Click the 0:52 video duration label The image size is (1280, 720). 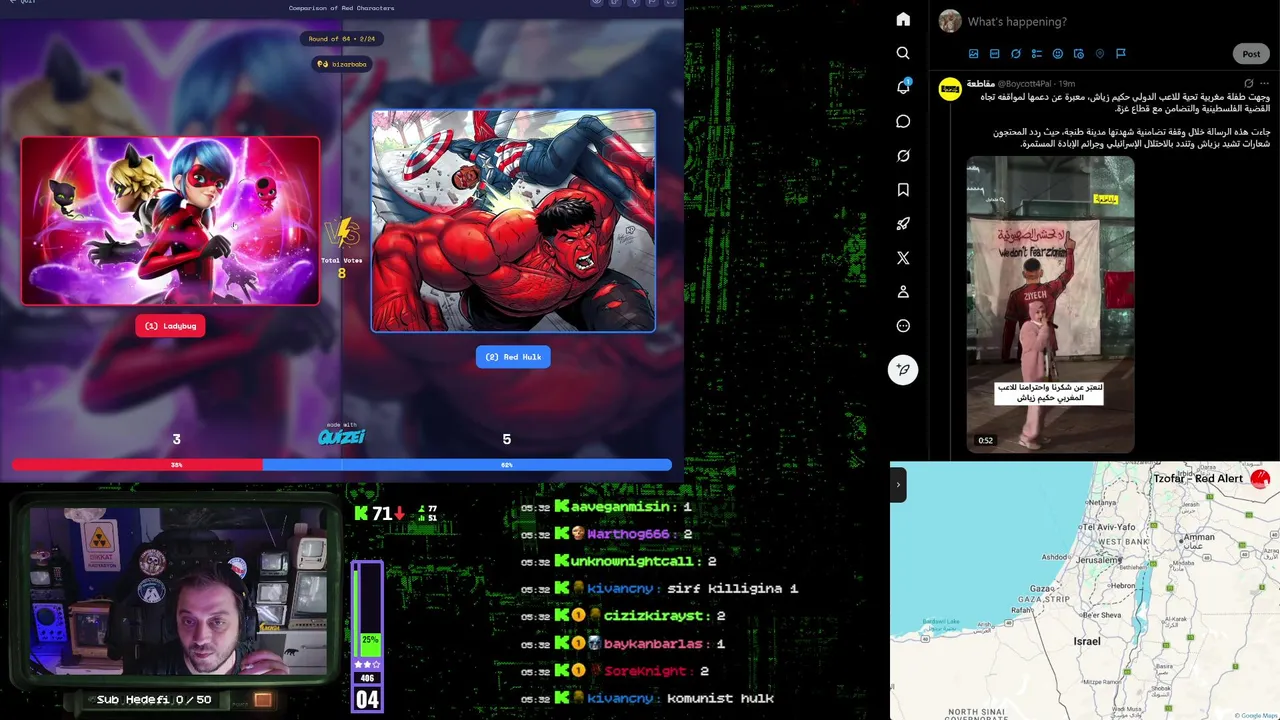coord(985,440)
